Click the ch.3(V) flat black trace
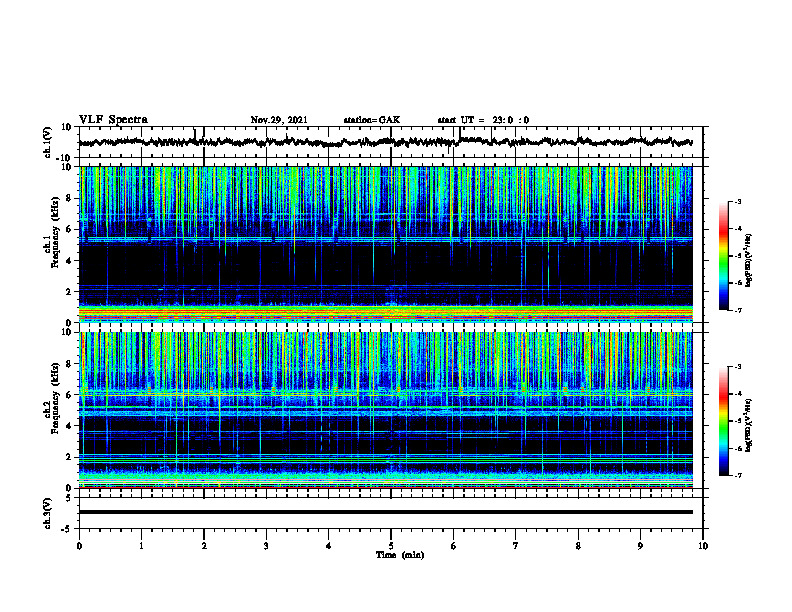 [386, 512]
